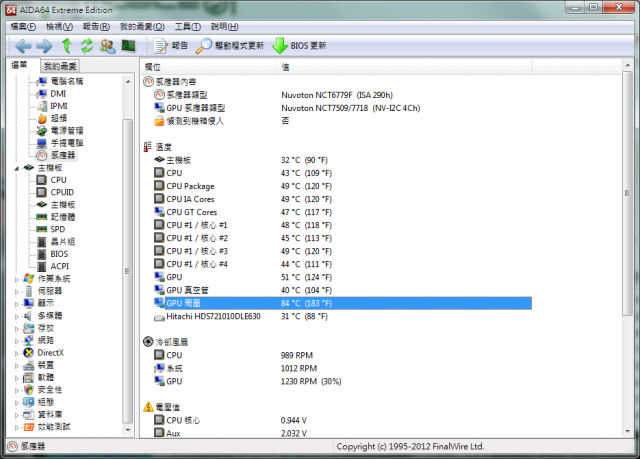Expand the 多媒體 tree node
The height and width of the screenshot is (459, 640).
17,316
